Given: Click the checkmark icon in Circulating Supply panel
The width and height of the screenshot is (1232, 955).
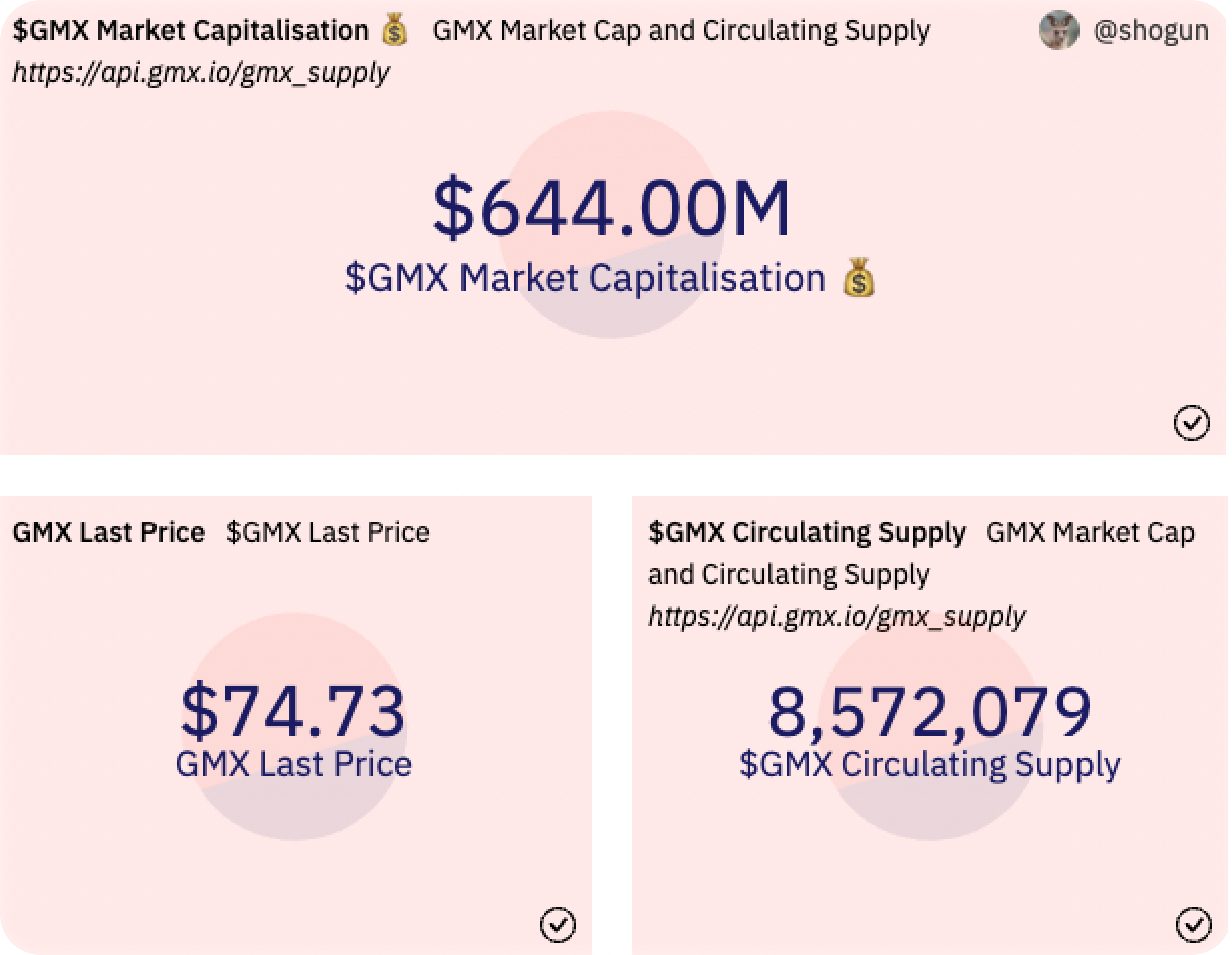Looking at the screenshot, I should click(x=1193, y=924).
